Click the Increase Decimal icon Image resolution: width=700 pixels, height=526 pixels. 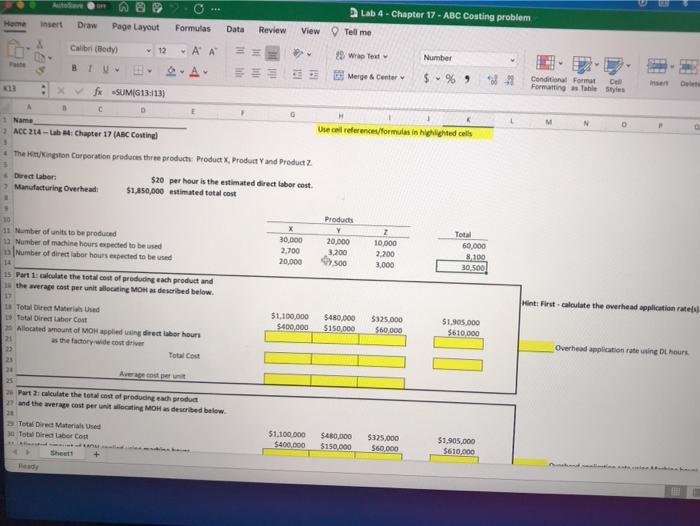point(492,79)
